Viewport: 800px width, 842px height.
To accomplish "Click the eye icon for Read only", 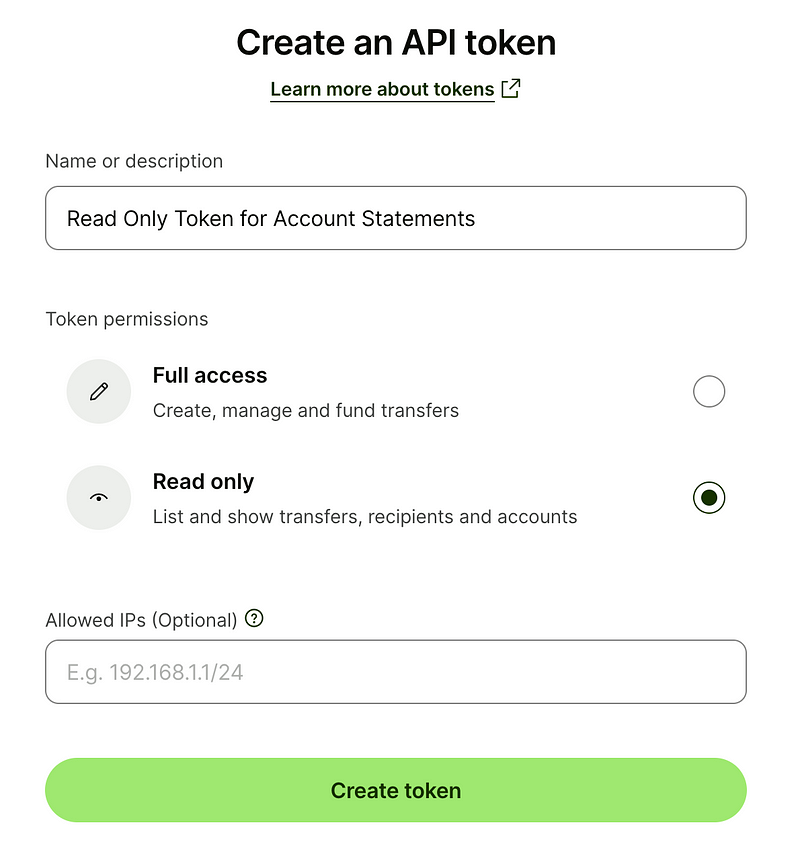I will (98, 497).
